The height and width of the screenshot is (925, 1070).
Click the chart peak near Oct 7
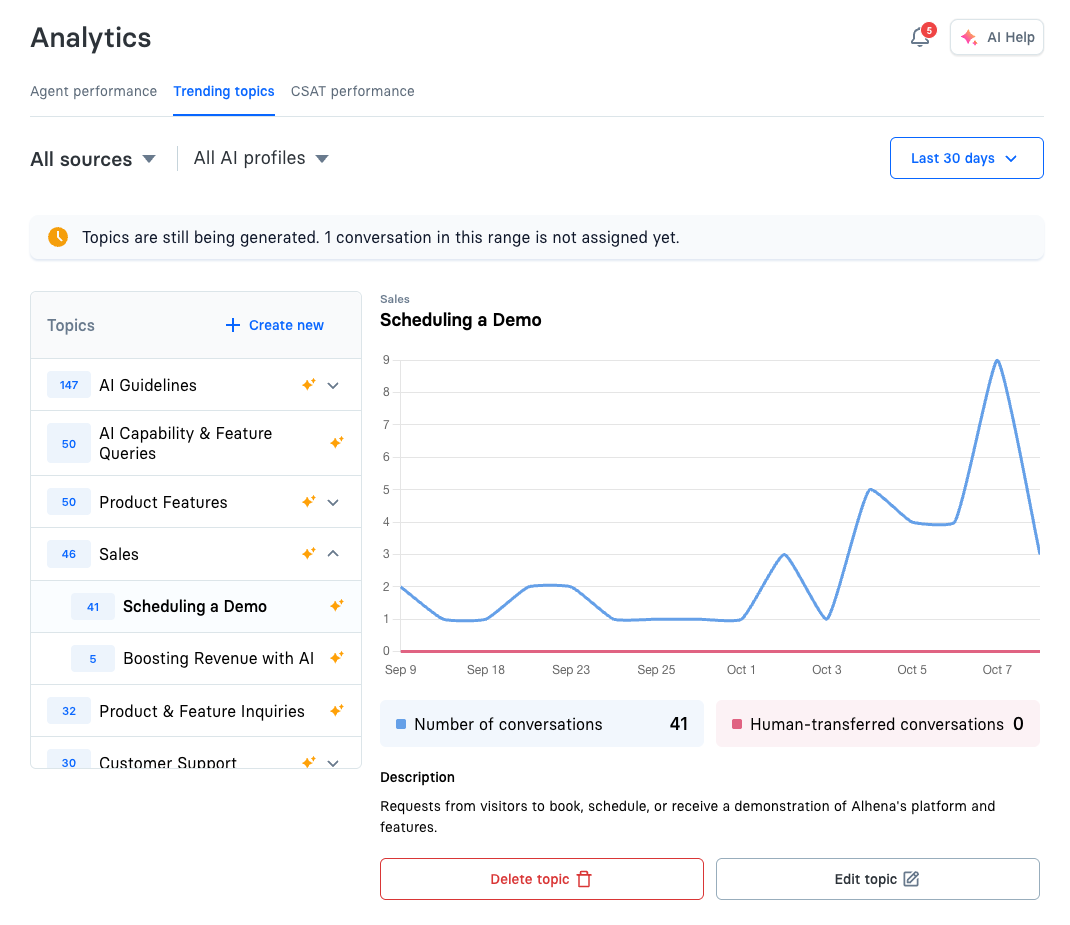click(x=997, y=360)
